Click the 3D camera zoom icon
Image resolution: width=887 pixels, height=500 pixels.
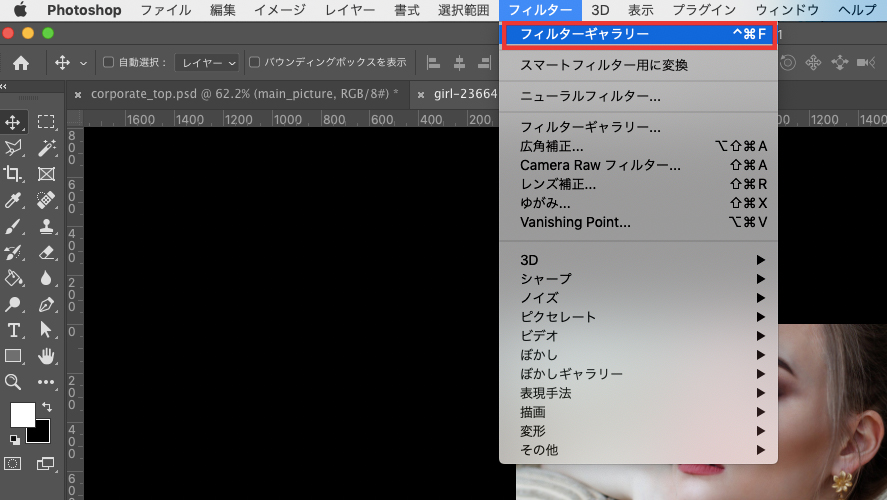click(x=866, y=62)
